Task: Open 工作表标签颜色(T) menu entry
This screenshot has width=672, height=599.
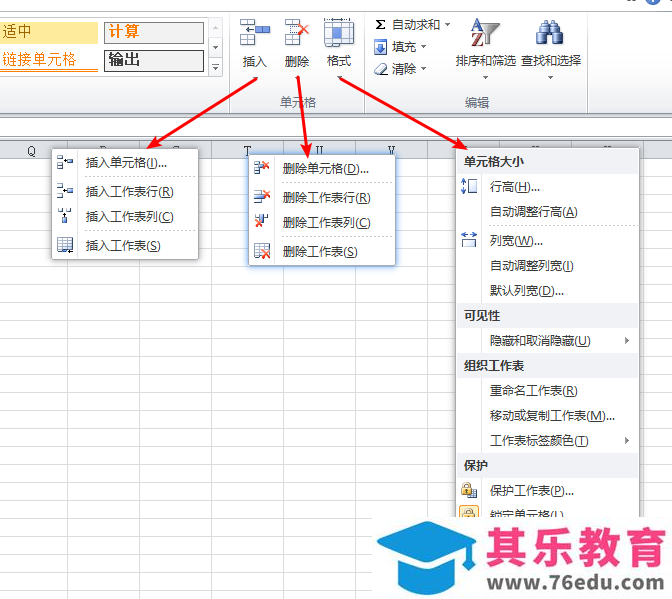Action: 548,440
